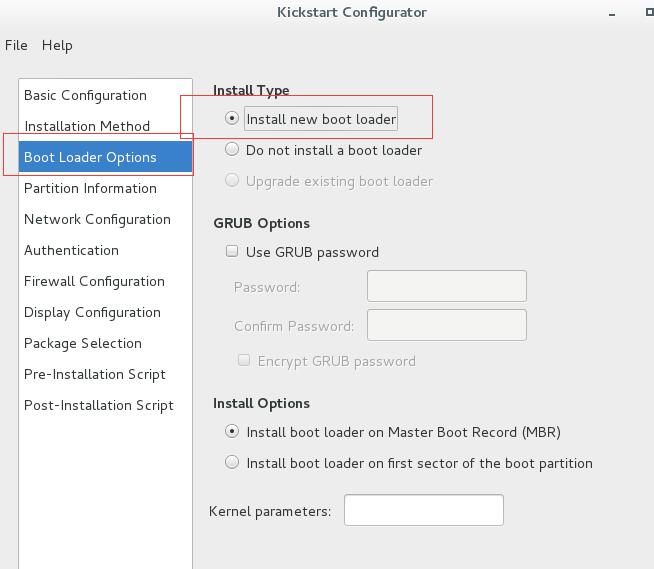Select Installation Method section
Screen dimensions: 654x569
point(105,126)
